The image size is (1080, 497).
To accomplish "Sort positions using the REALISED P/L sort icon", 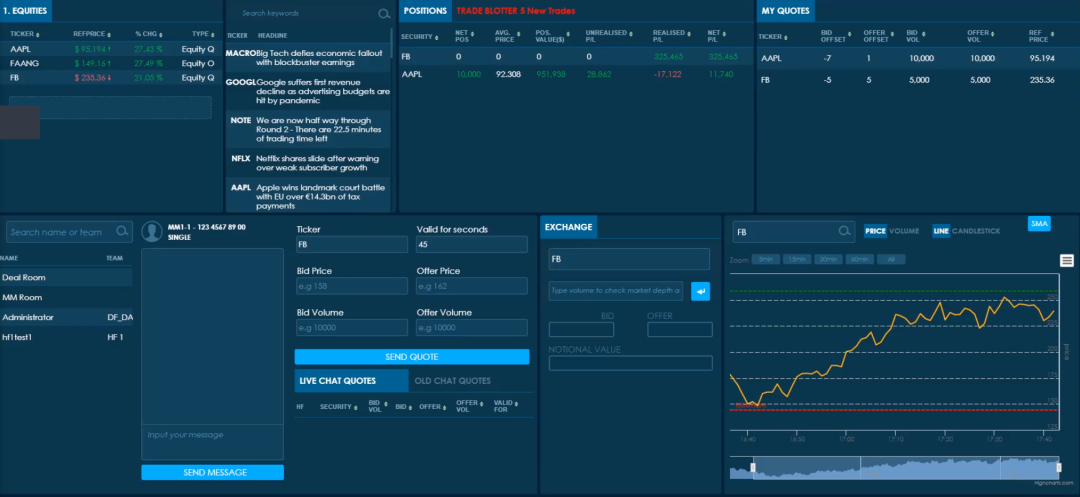I will pos(689,32).
